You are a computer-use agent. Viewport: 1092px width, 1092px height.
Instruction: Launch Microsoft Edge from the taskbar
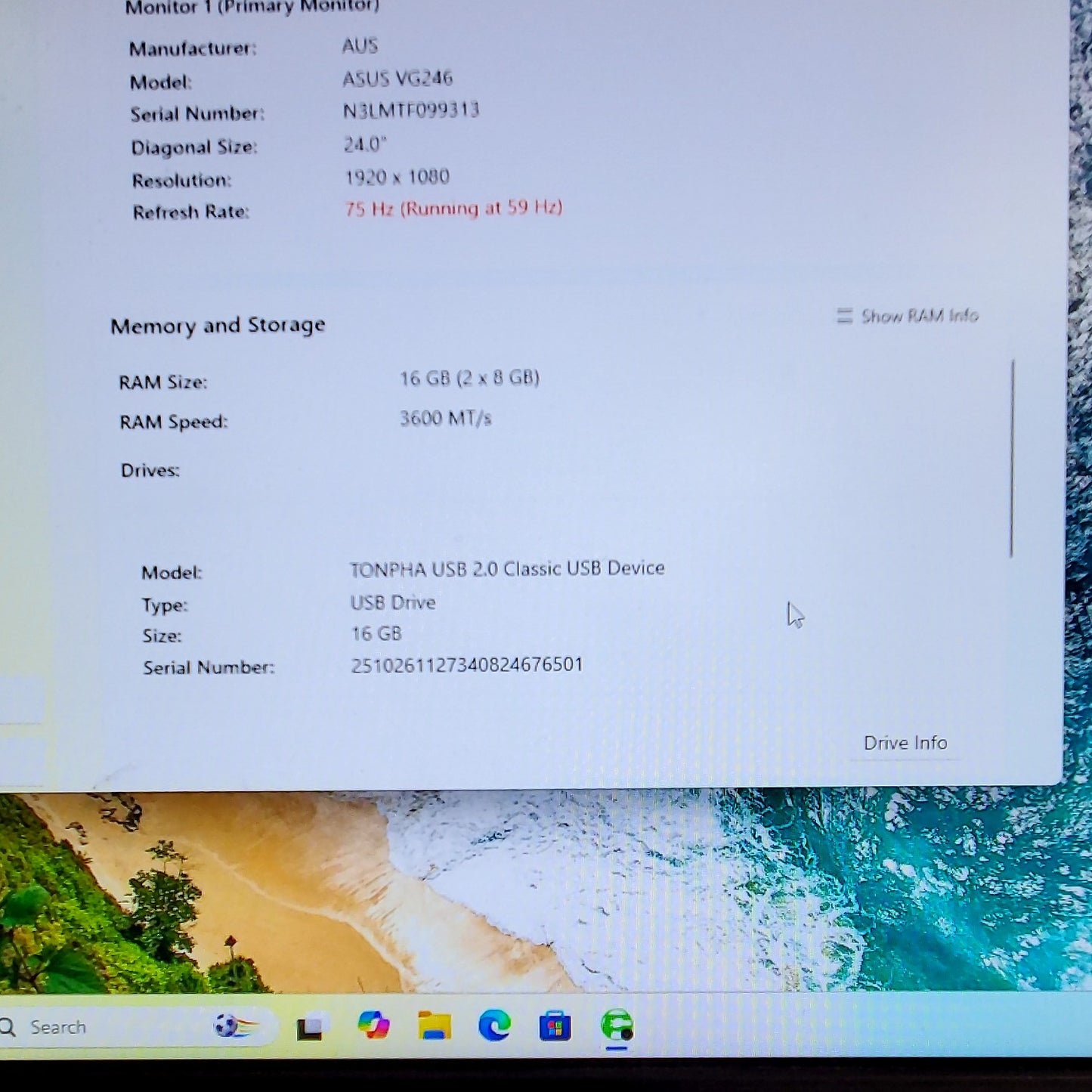(495, 1025)
